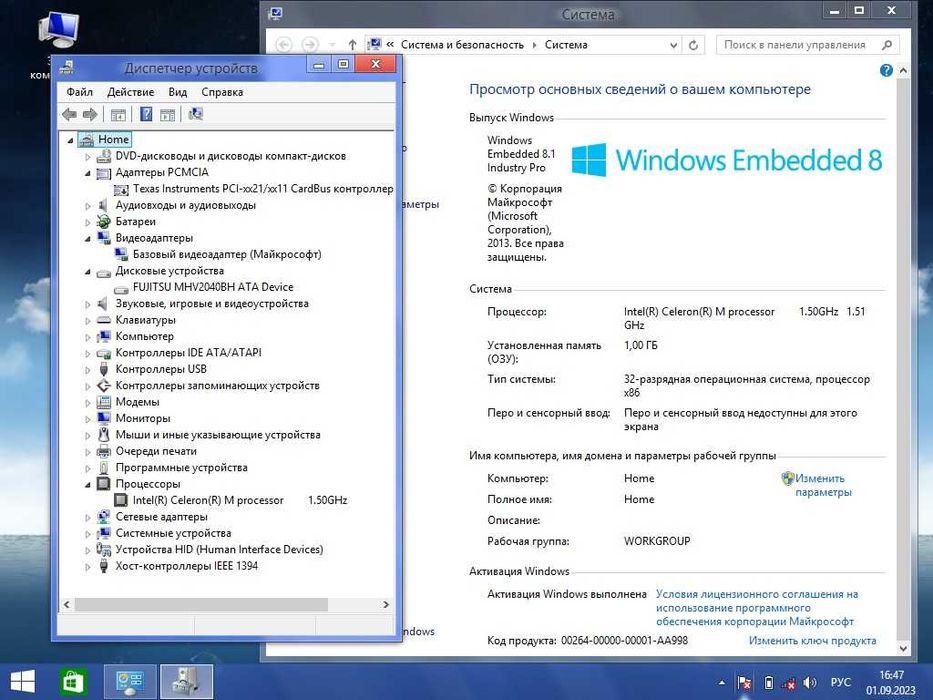Image resolution: width=933 pixels, height=700 pixels.
Task: Click the control panel search field
Action: (807, 45)
